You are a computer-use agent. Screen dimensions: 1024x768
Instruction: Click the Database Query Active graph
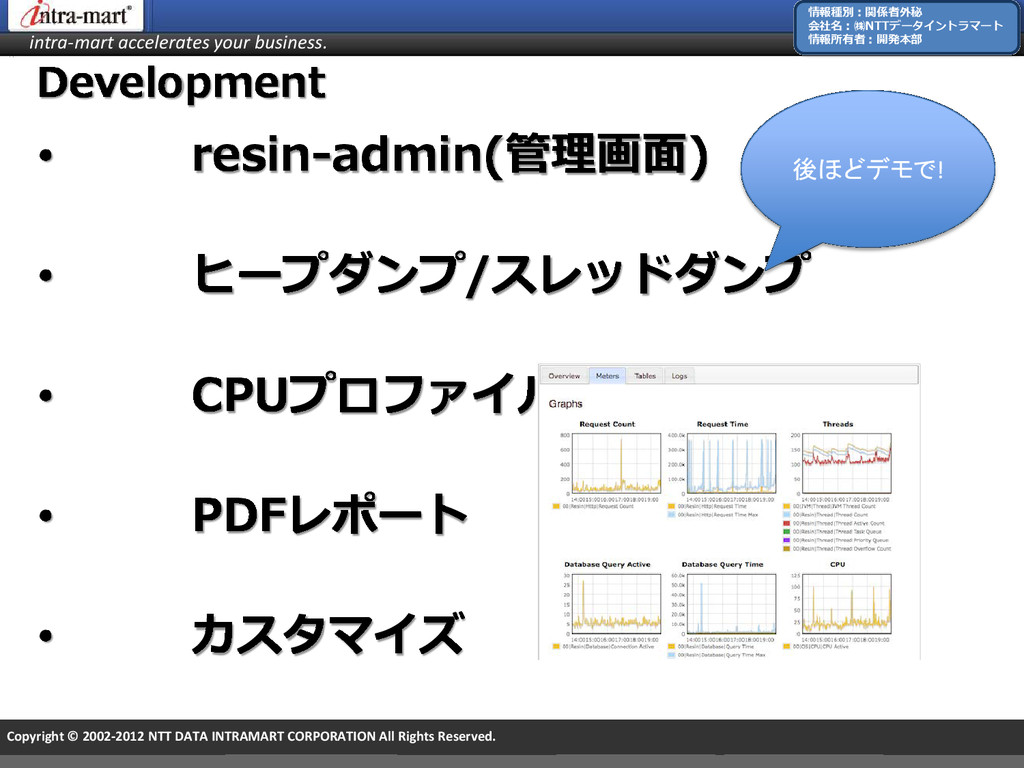(616, 603)
